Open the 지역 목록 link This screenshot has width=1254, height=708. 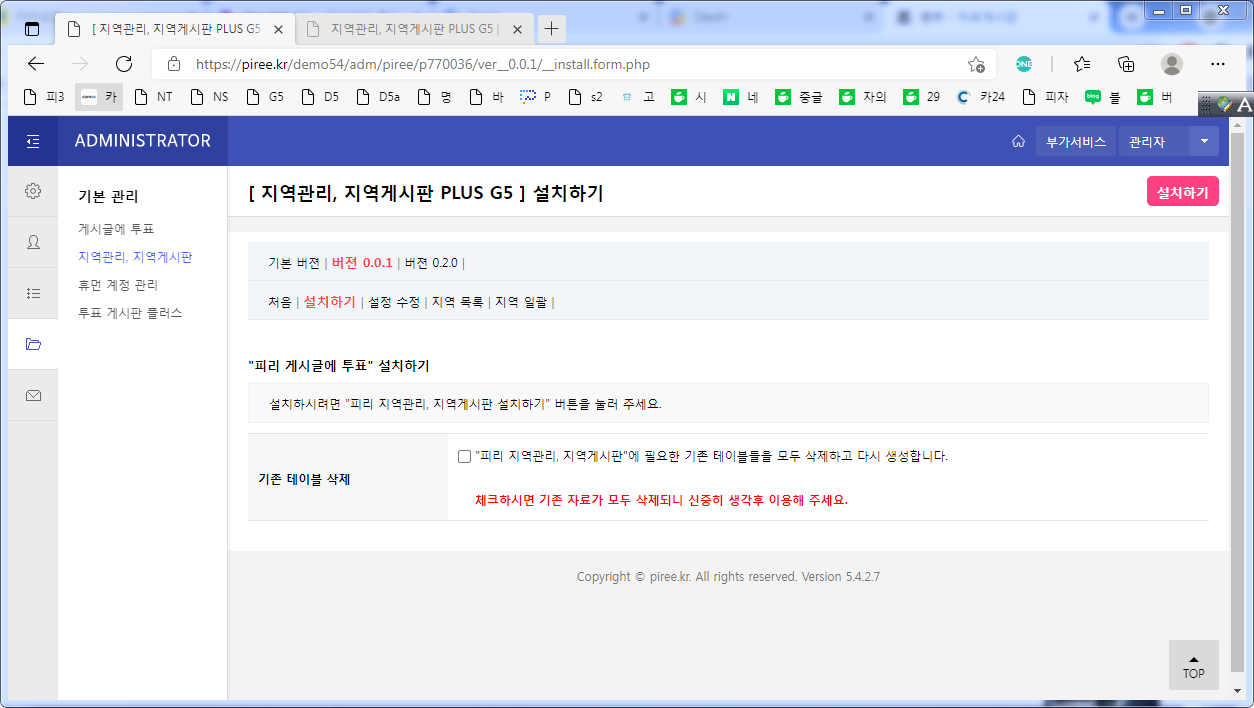pyautogui.click(x=457, y=302)
